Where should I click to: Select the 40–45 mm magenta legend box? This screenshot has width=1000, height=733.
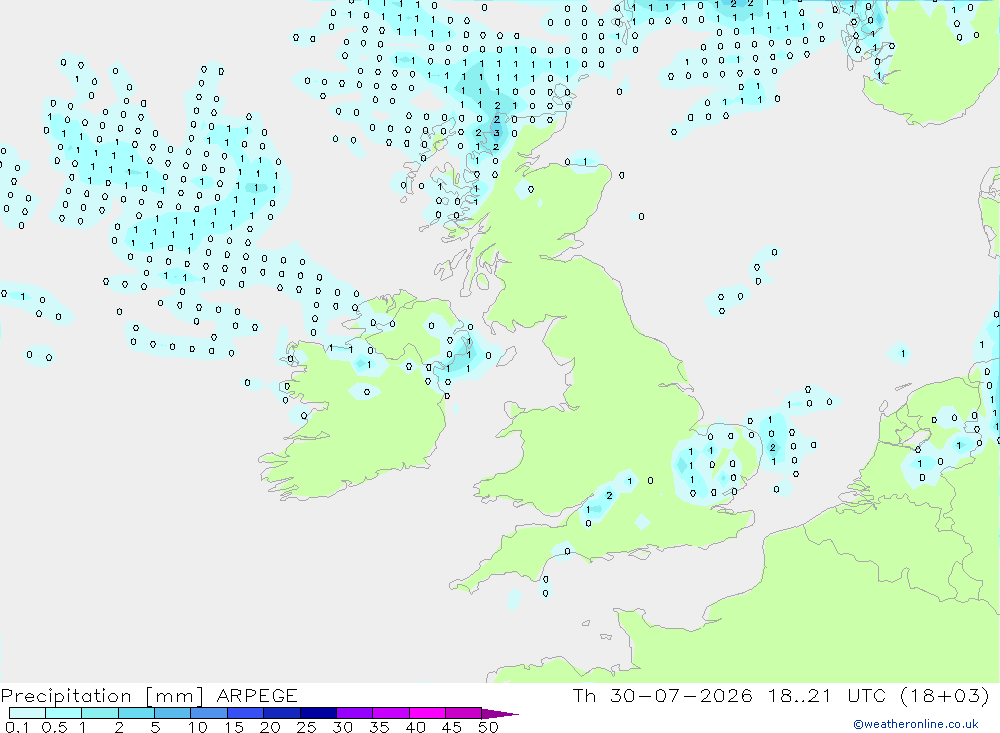(x=427, y=713)
